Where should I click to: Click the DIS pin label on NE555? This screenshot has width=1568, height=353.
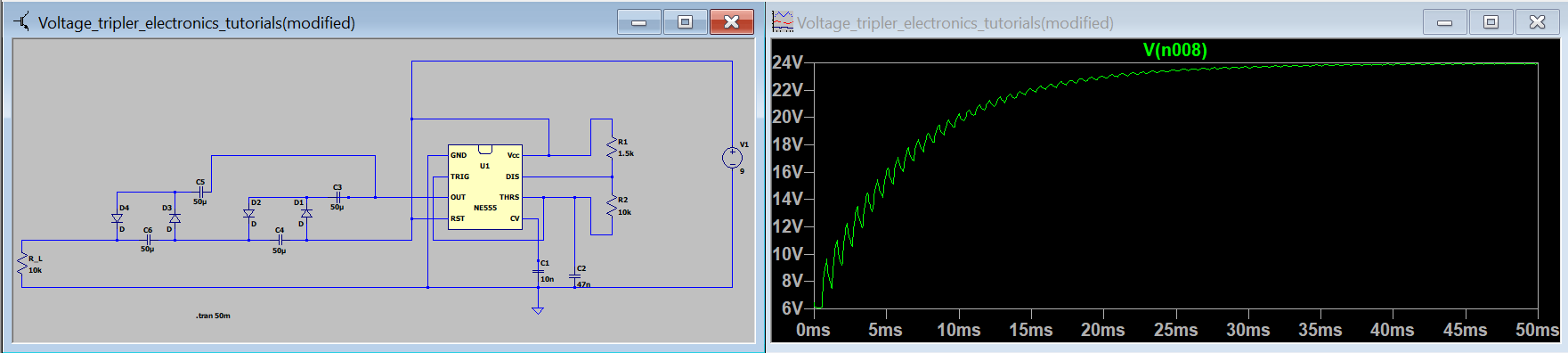coord(513,176)
